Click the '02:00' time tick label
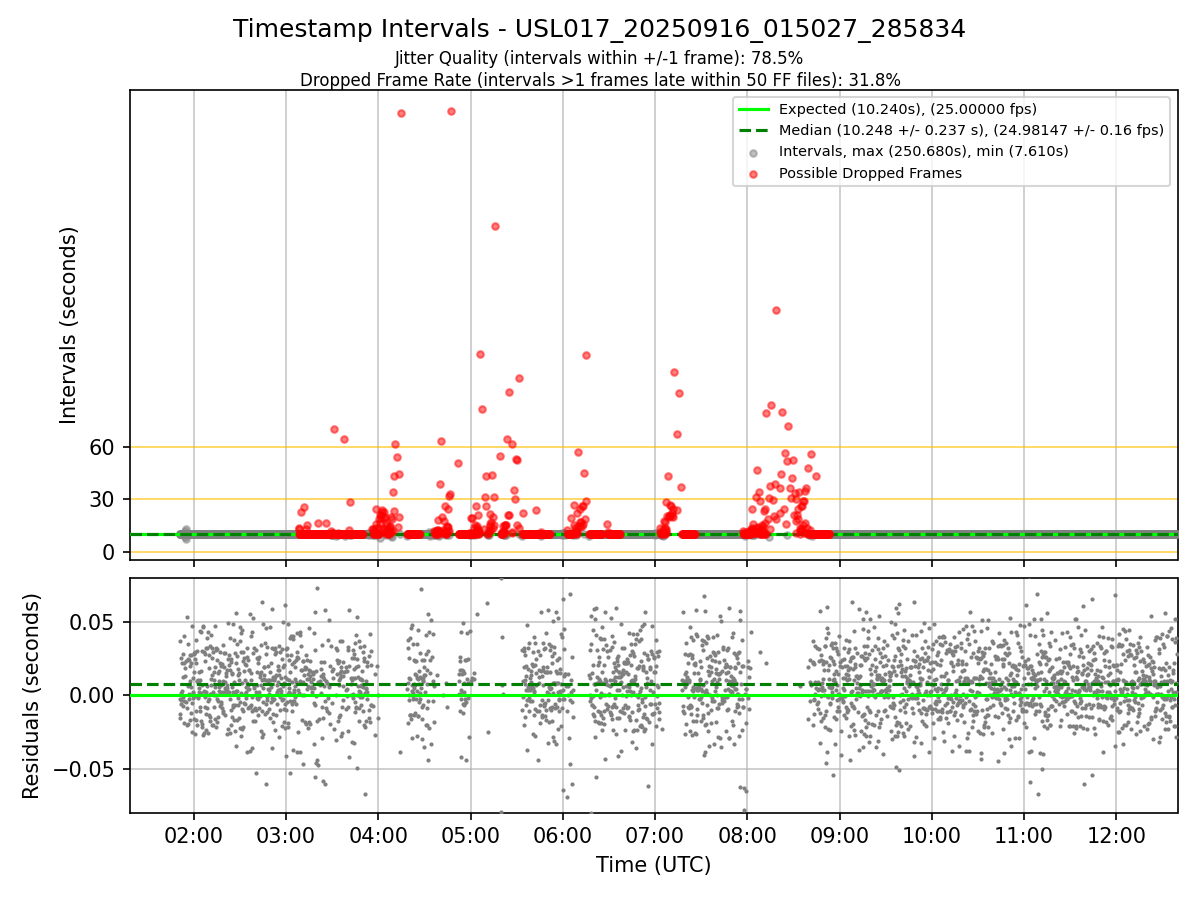 [194, 834]
